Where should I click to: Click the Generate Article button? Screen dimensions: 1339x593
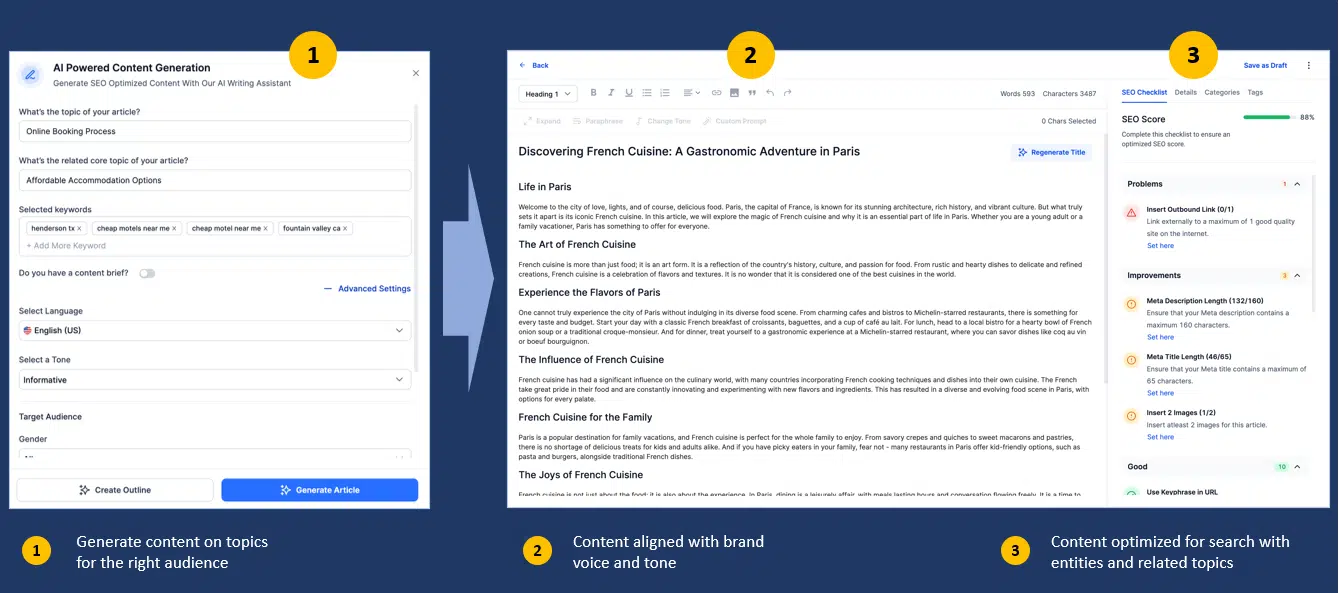[319, 490]
